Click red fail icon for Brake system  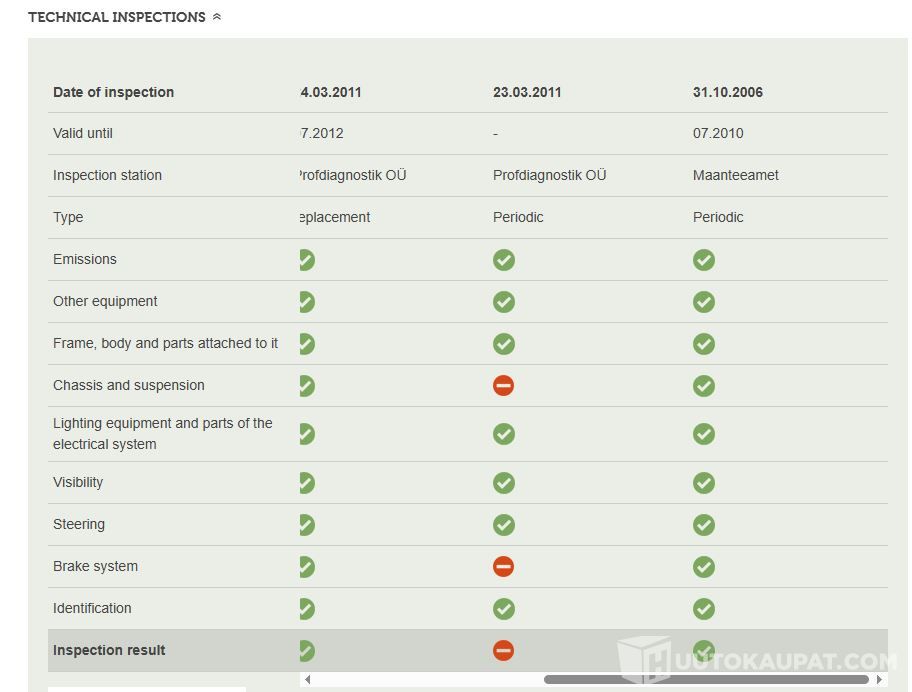pos(504,567)
